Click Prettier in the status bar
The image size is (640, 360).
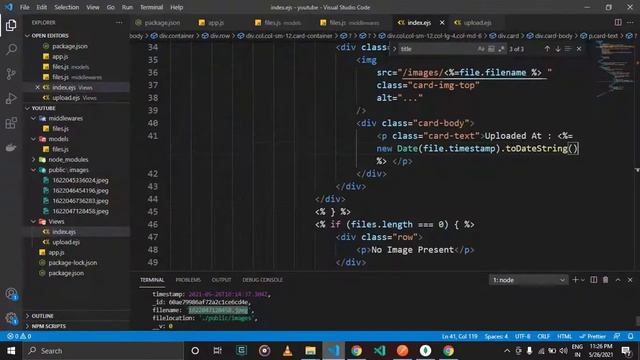pyautogui.click(x=593, y=336)
